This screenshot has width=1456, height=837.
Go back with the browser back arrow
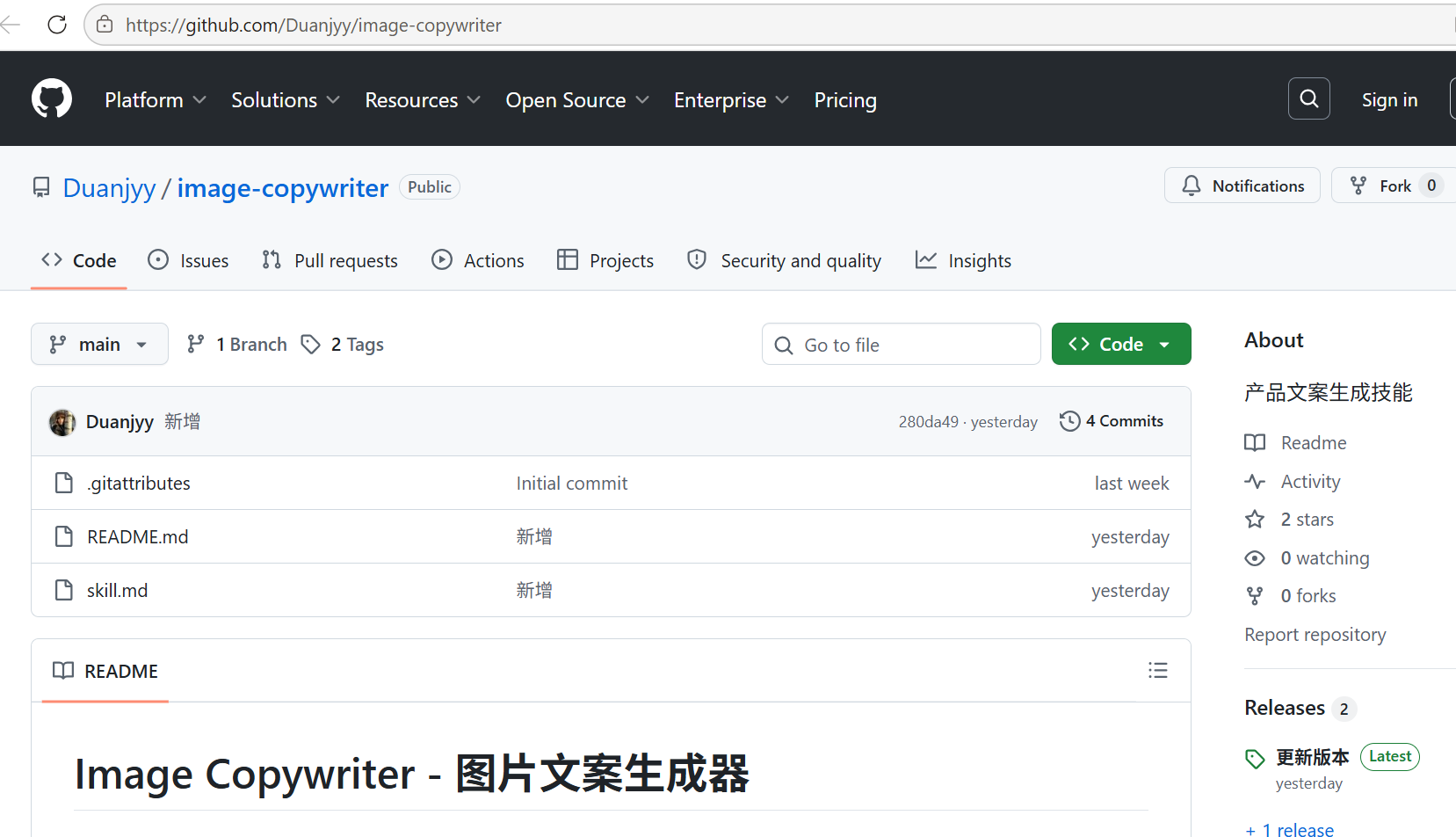[11, 25]
